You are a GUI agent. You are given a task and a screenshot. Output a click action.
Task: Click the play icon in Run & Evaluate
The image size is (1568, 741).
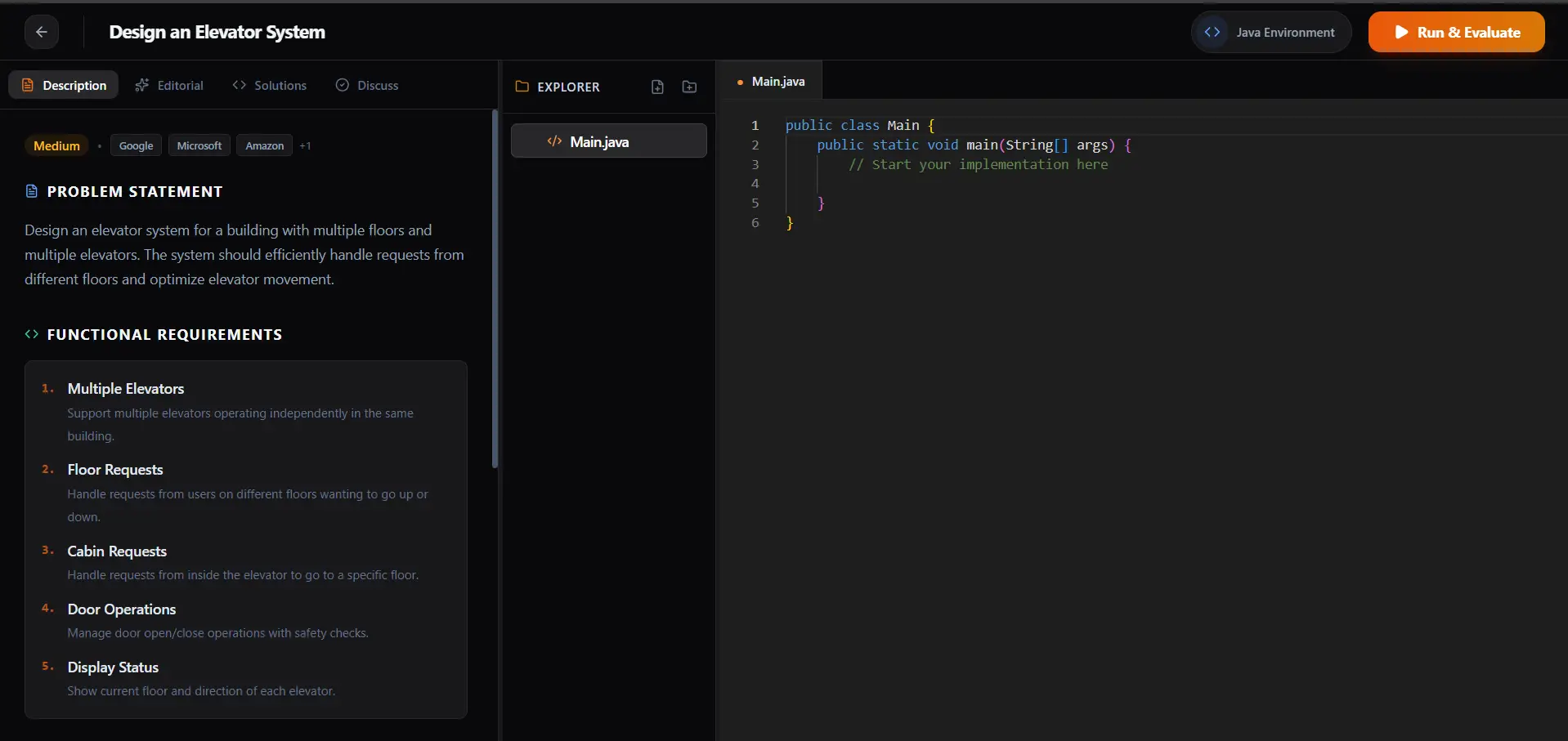1401,32
